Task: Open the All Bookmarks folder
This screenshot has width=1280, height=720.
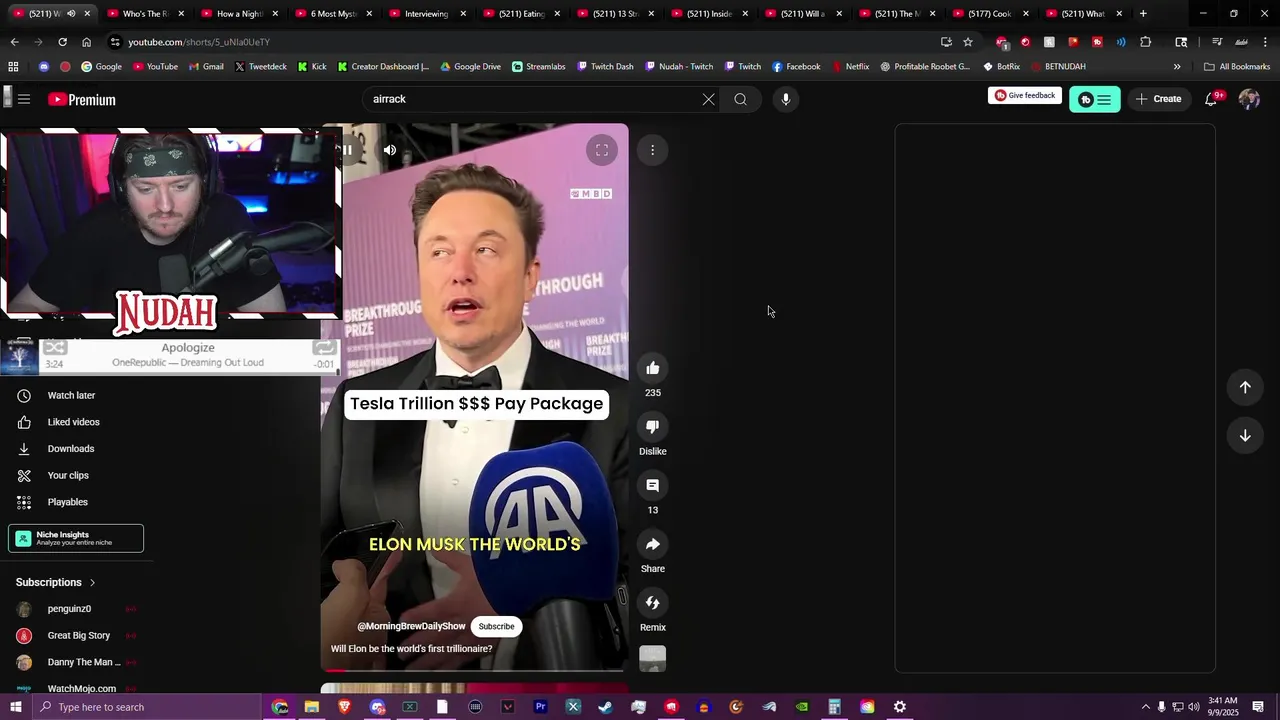Action: pos(1237,67)
